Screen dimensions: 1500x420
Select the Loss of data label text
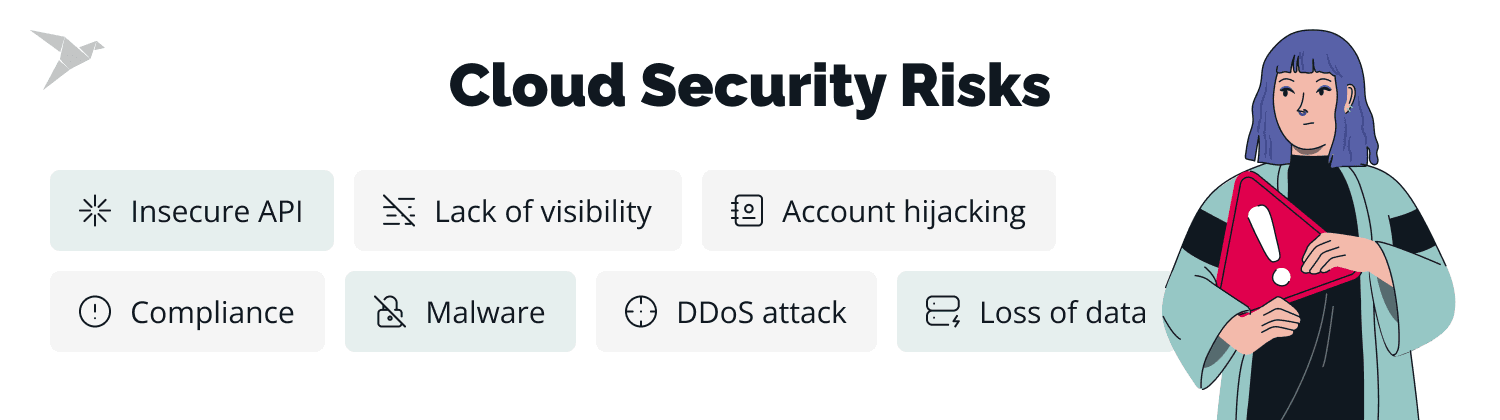click(x=1062, y=312)
